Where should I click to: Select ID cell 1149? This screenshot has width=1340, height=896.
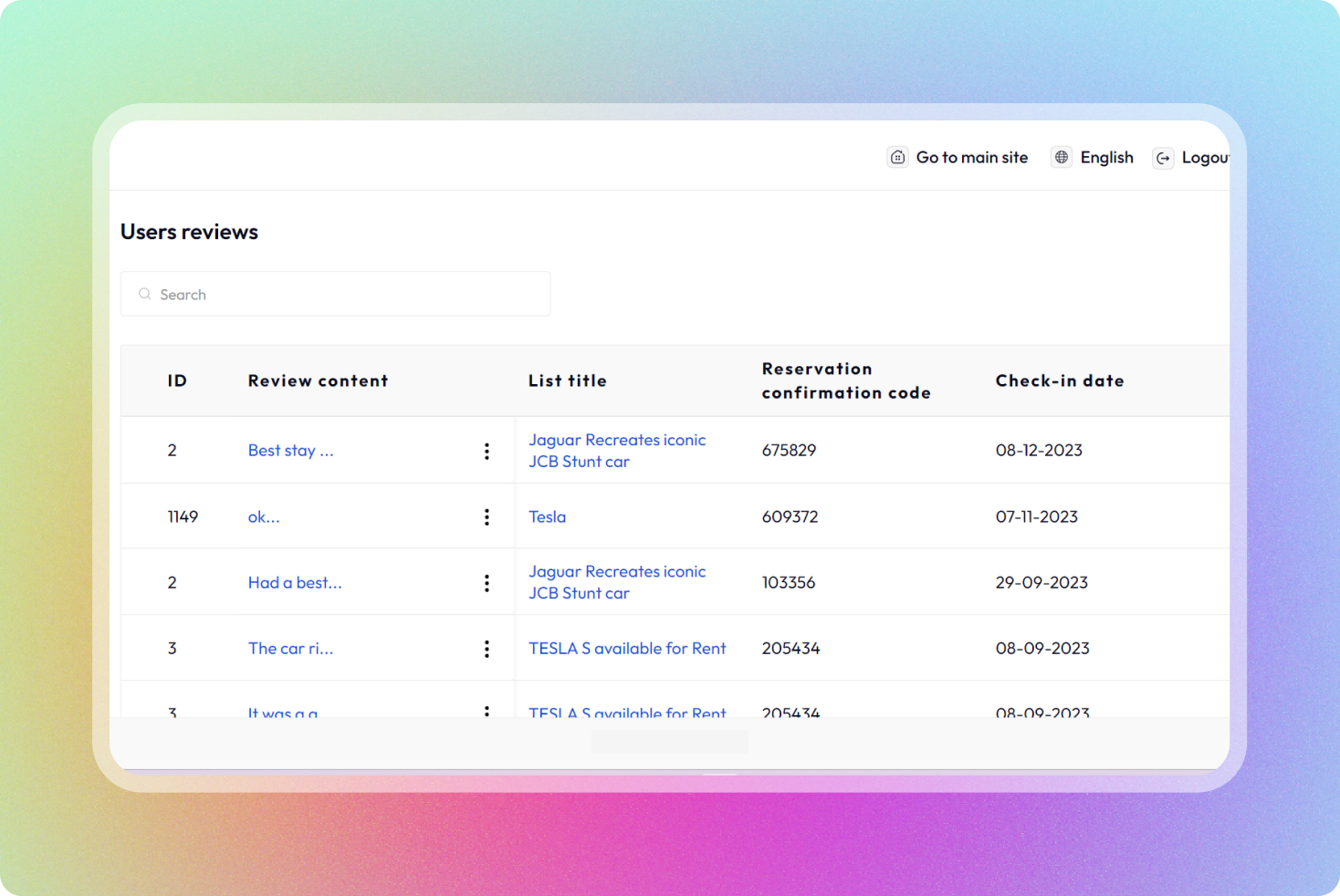[x=183, y=517]
